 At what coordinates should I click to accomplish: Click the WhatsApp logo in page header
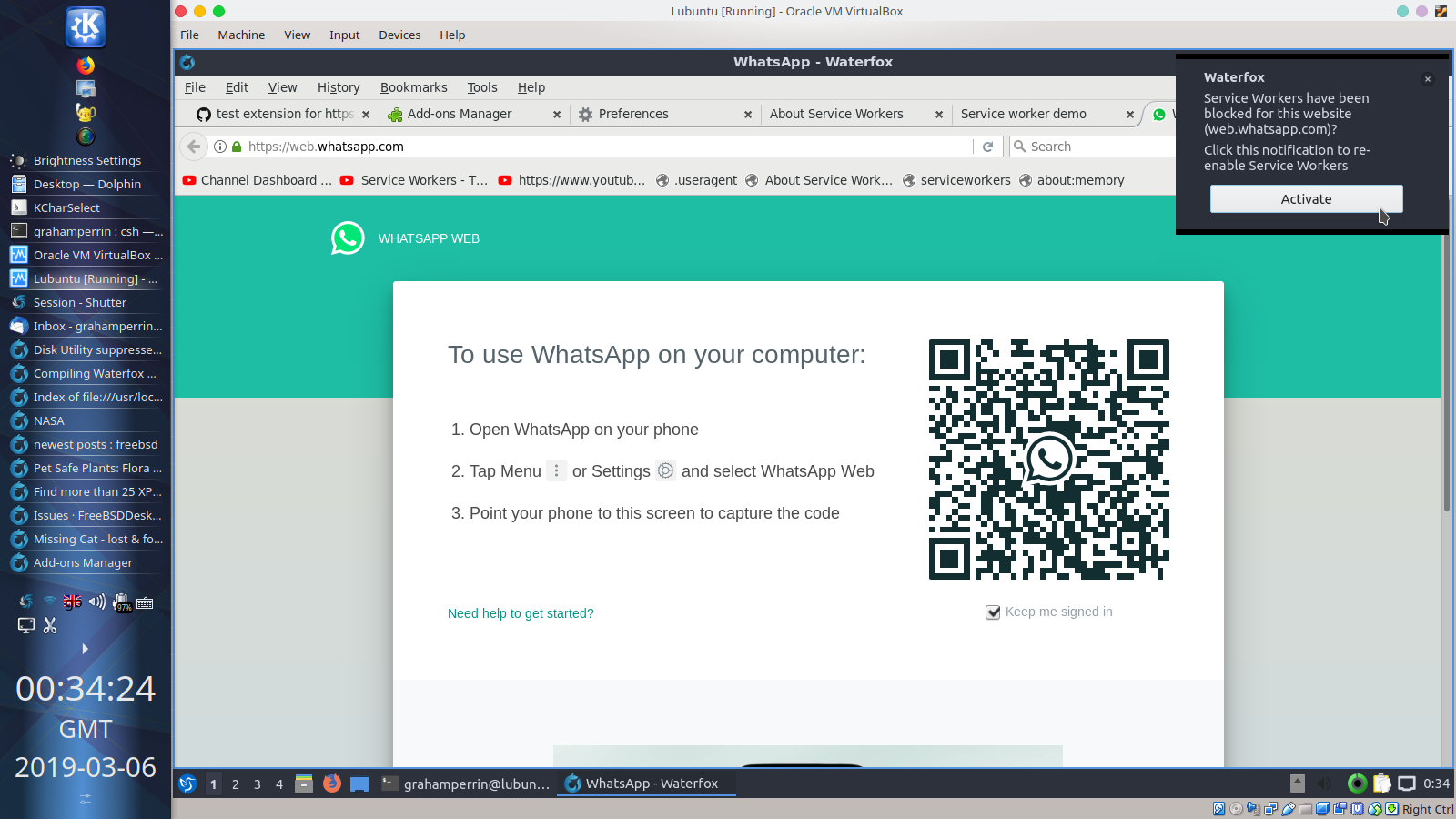click(348, 238)
